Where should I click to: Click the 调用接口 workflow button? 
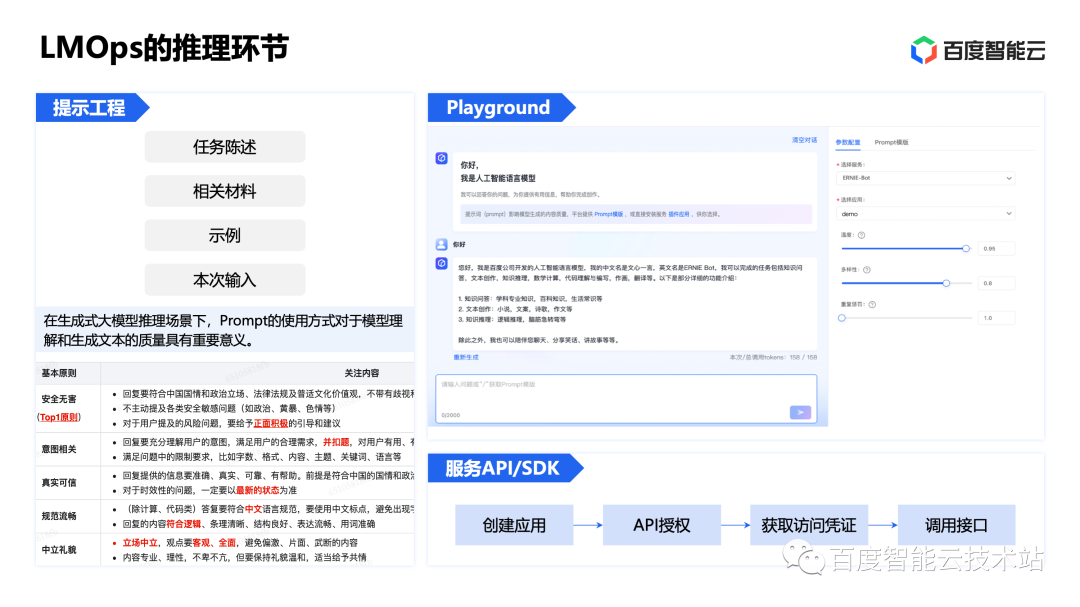[957, 524]
